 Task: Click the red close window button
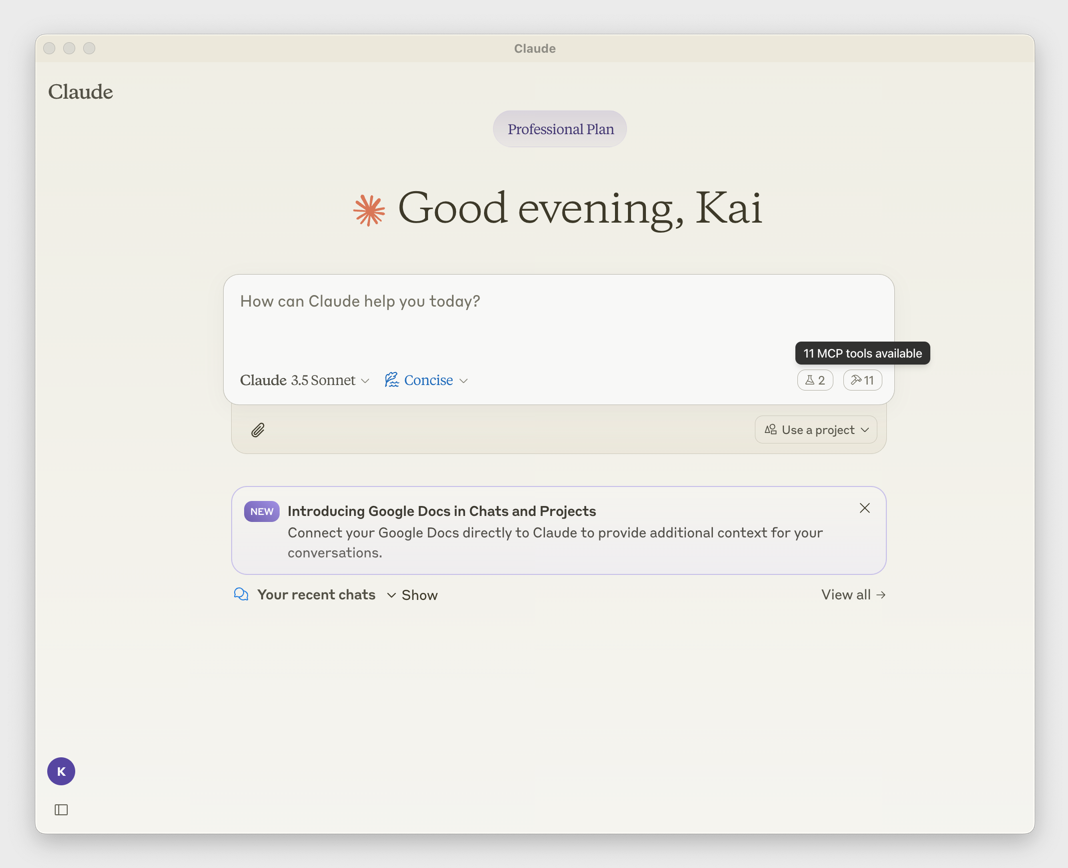coord(49,48)
